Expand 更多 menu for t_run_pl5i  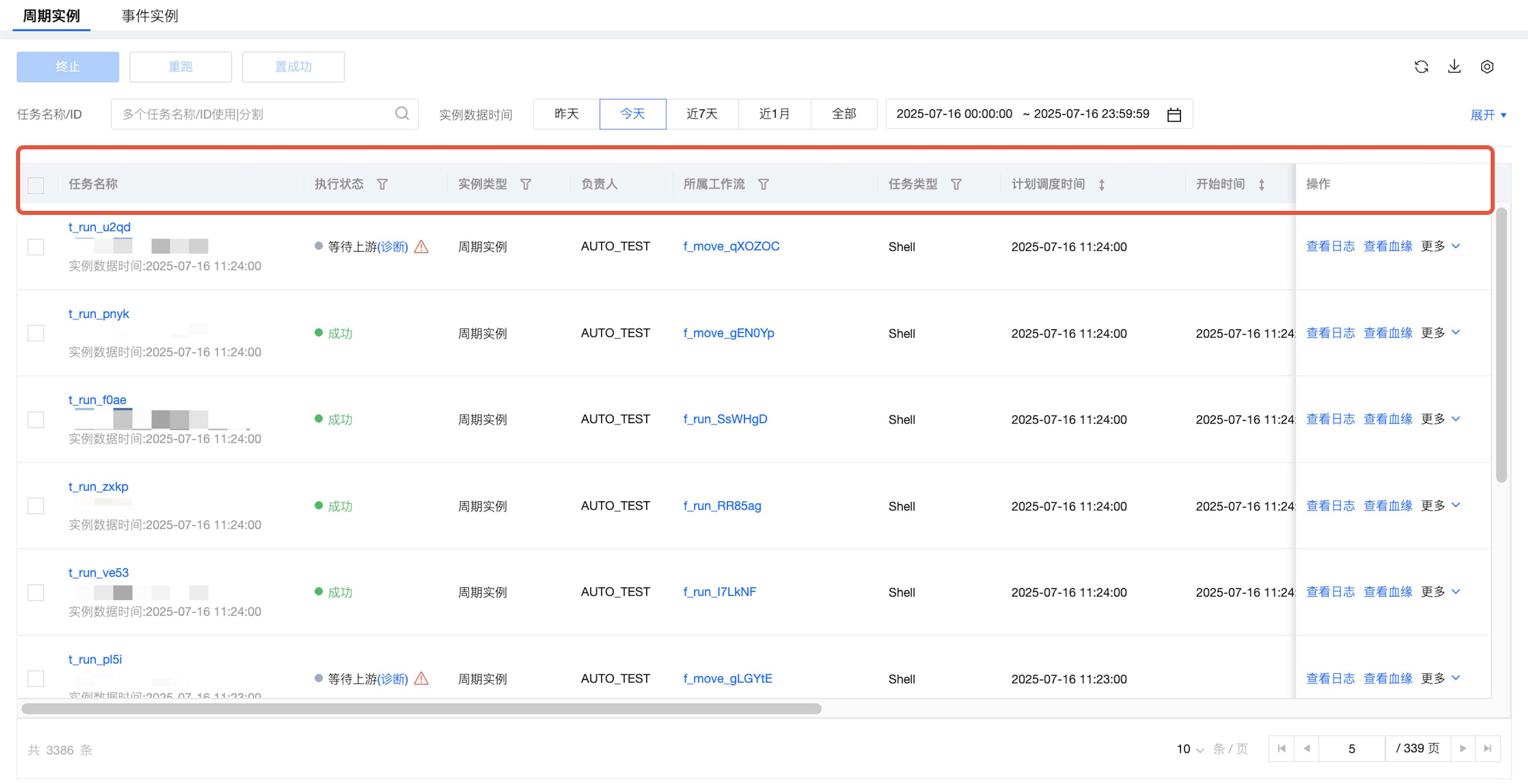(x=1440, y=678)
